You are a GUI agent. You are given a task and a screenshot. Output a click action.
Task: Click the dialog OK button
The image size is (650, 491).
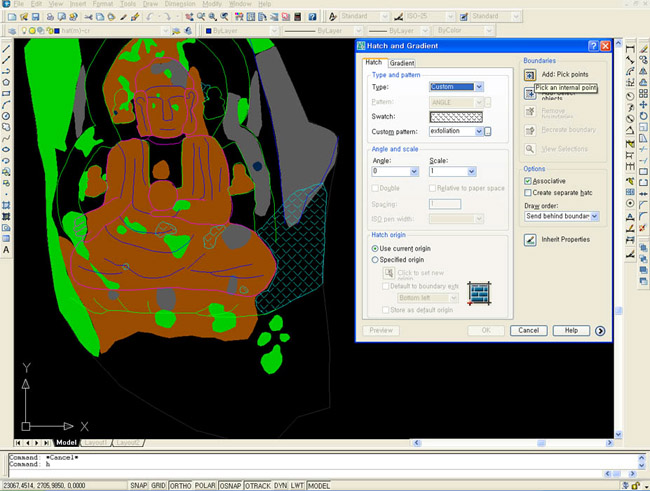pos(486,331)
